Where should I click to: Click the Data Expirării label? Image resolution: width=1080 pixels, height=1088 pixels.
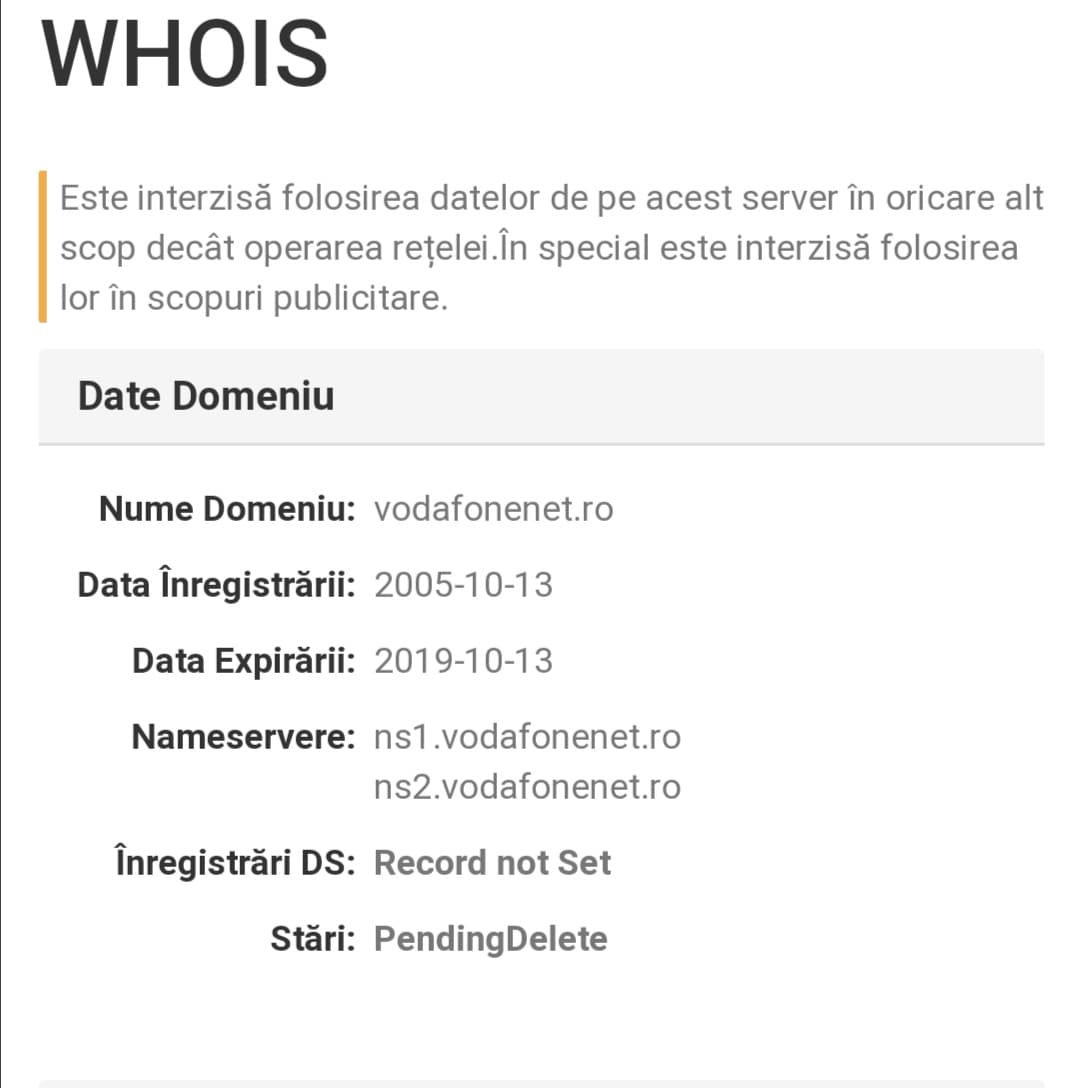pyautogui.click(x=243, y=661)
